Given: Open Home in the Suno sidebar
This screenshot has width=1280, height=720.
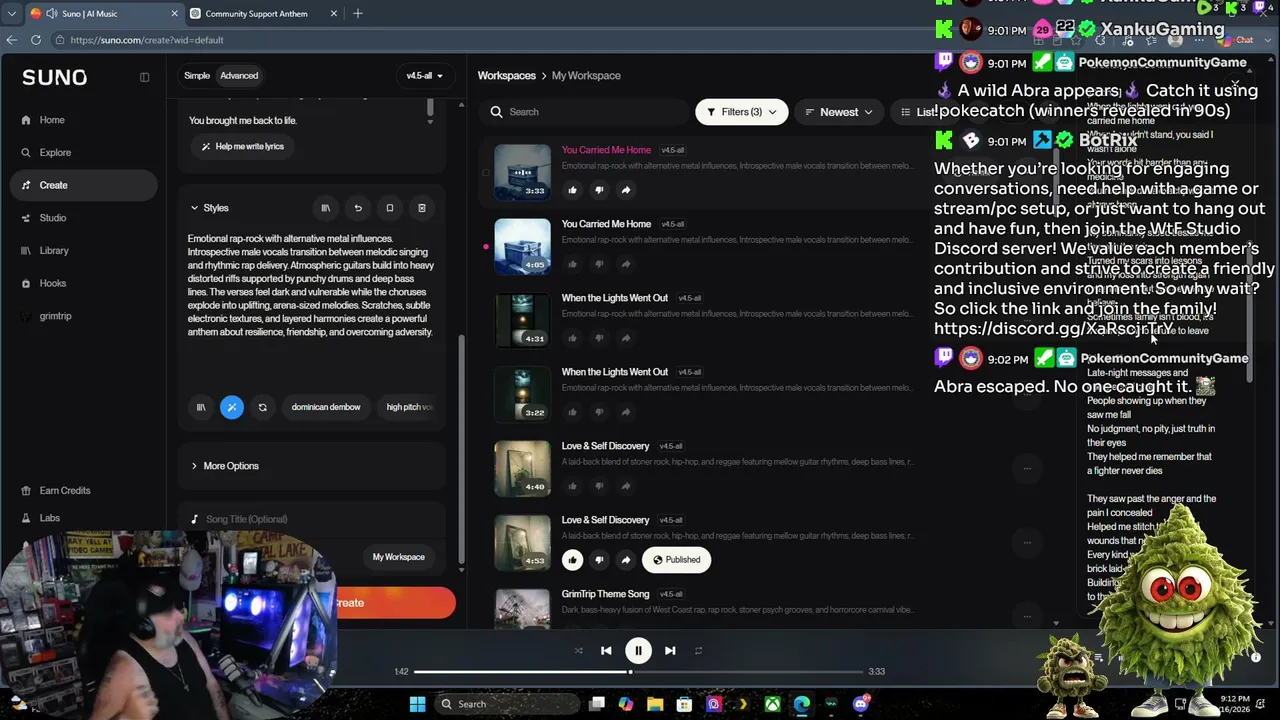Looking at the screenshot, I should click(x=51, y=120).
